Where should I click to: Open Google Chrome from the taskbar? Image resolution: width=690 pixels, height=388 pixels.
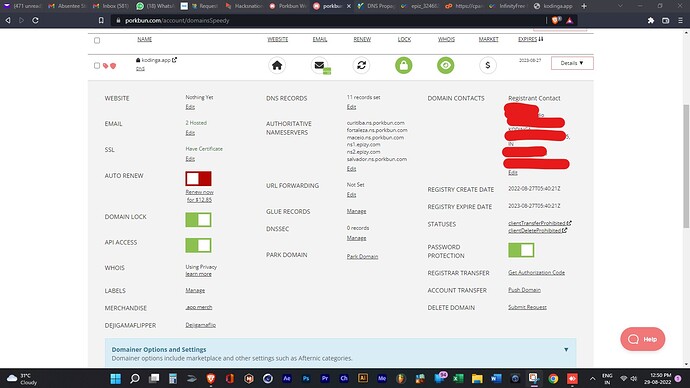(553, 378)
